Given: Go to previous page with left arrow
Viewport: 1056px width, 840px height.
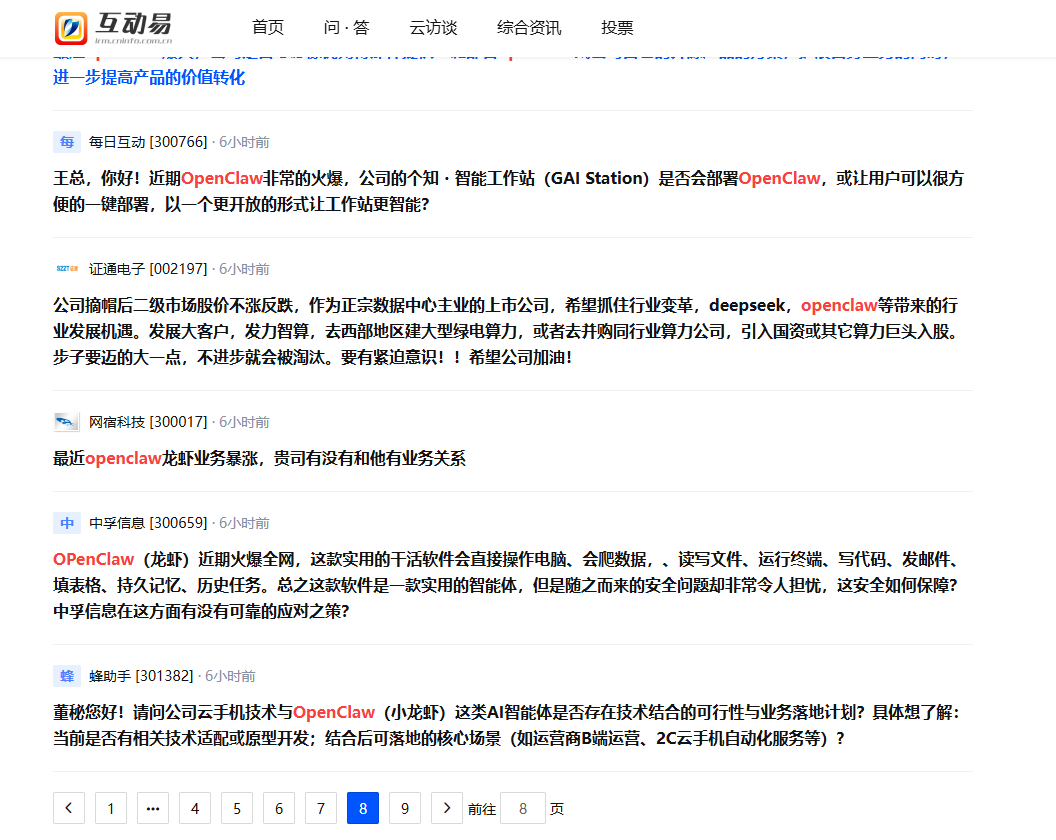Looking at the screenshot, I should [69, 808].
